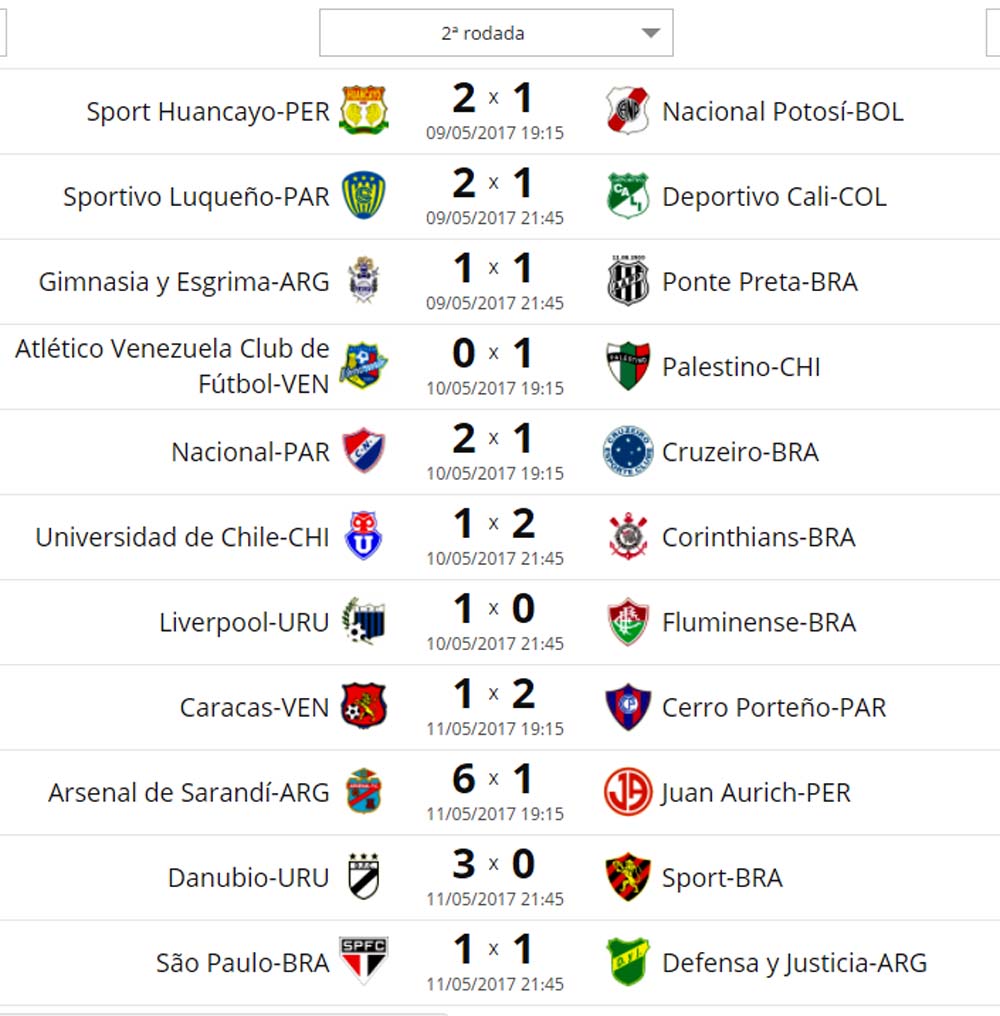Viewport: 1000px width, 1016px height.
Task: Click the São Paulo SPFC crest
Action: point(363,961)
